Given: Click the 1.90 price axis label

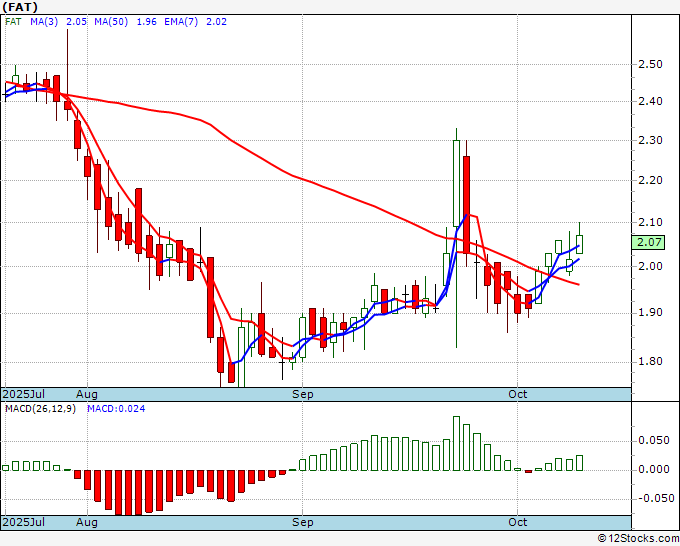Looking at the screenshot, I should (650, 312).
